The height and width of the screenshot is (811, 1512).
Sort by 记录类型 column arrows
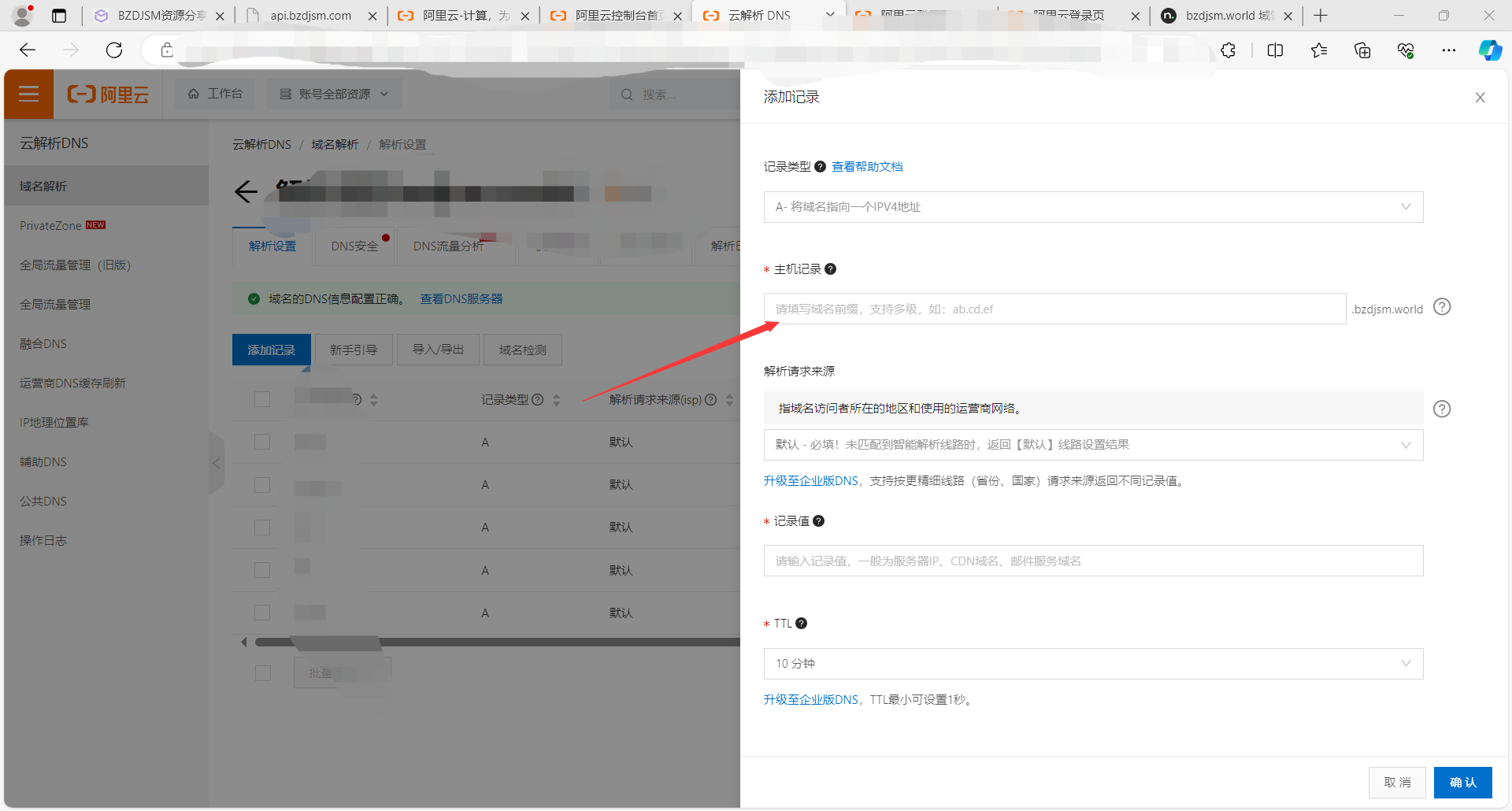pos(556,400)
